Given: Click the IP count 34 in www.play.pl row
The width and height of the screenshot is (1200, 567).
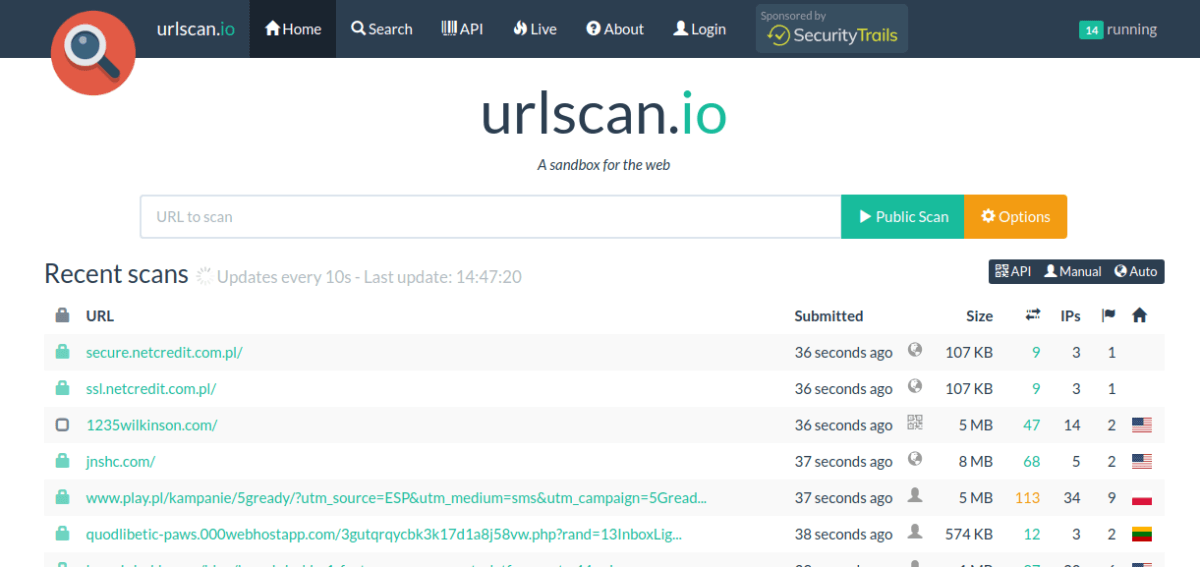Looking at the screenshot, I should (x=1072, y=497).
